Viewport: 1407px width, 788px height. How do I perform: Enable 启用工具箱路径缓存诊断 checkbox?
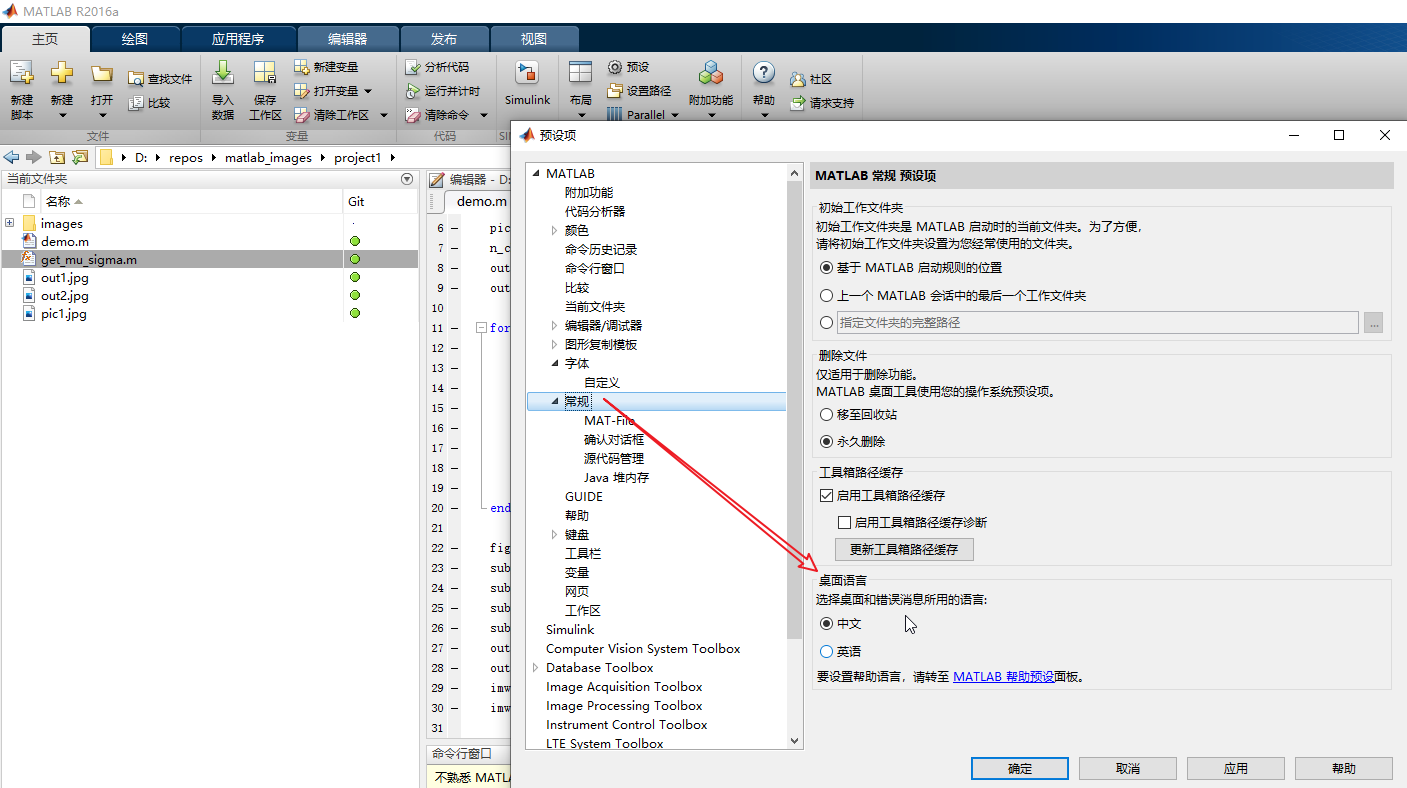(845, 522)
